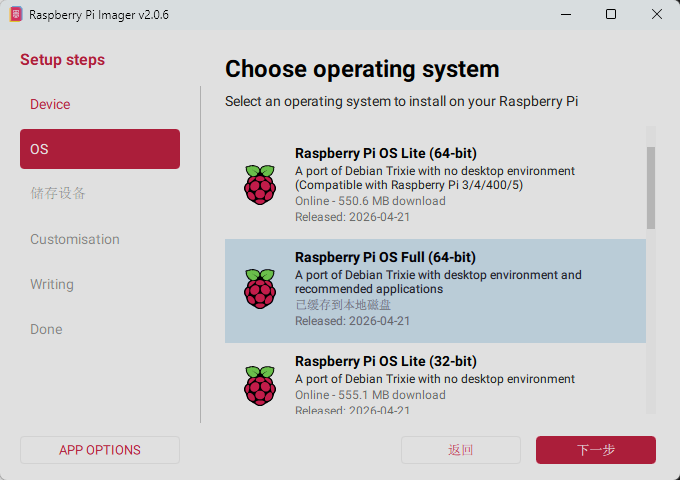Select the OS setup step
Screen dimensions: 680x480
click(x=100, y=149)
